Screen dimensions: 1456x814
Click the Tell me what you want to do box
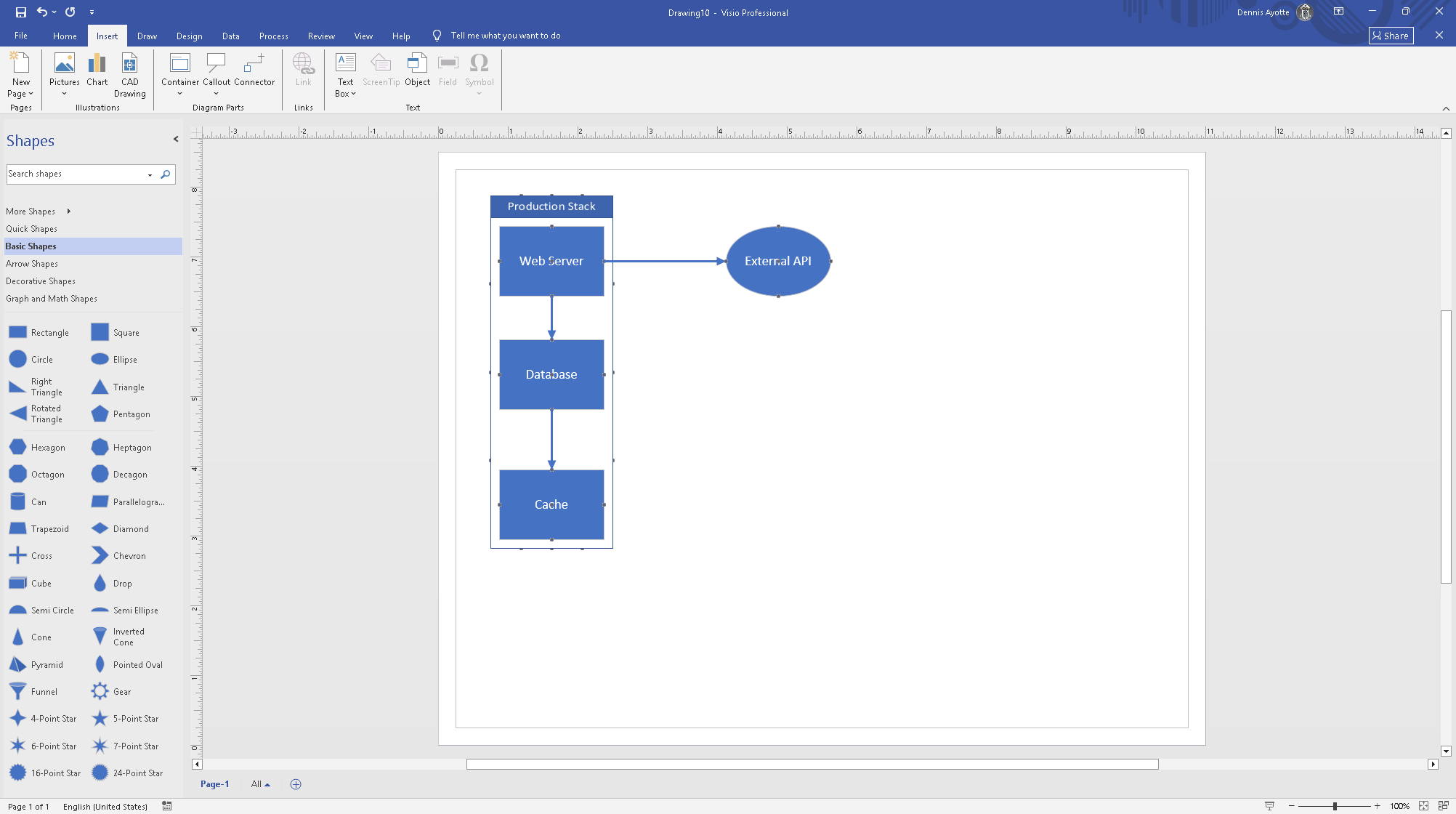click(505, 36)
